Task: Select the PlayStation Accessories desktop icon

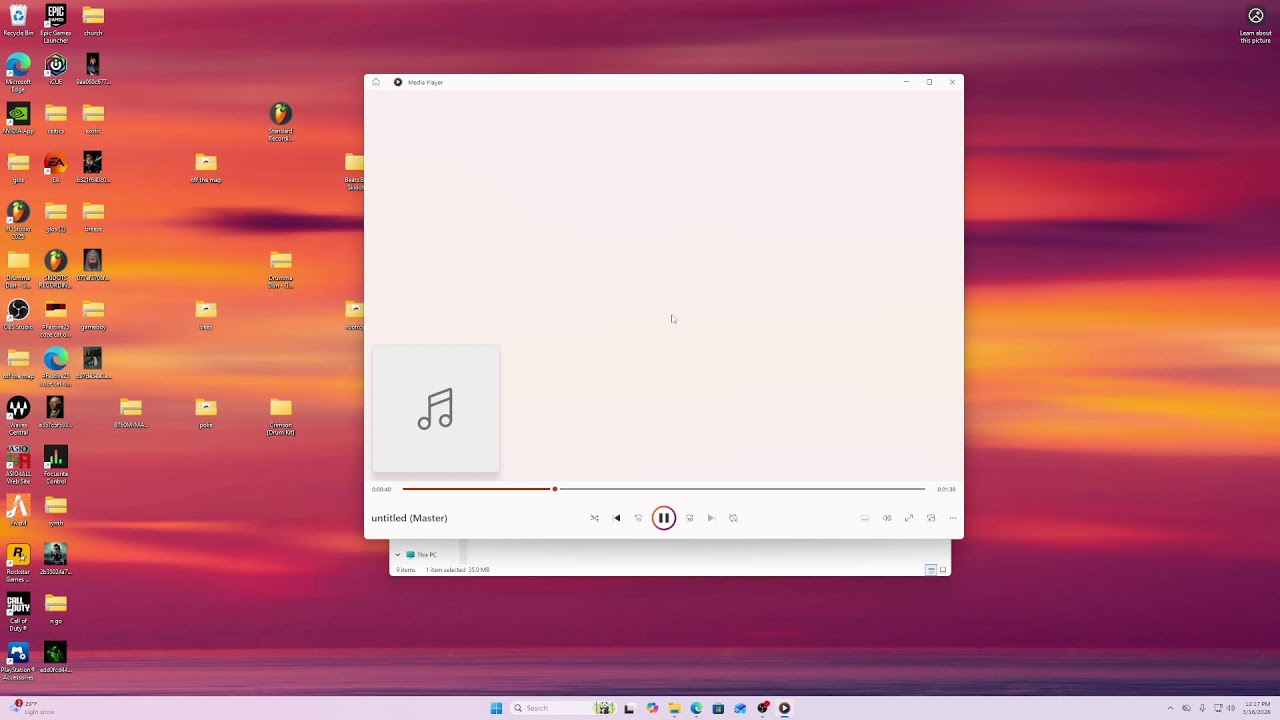Action: point(18,660)
